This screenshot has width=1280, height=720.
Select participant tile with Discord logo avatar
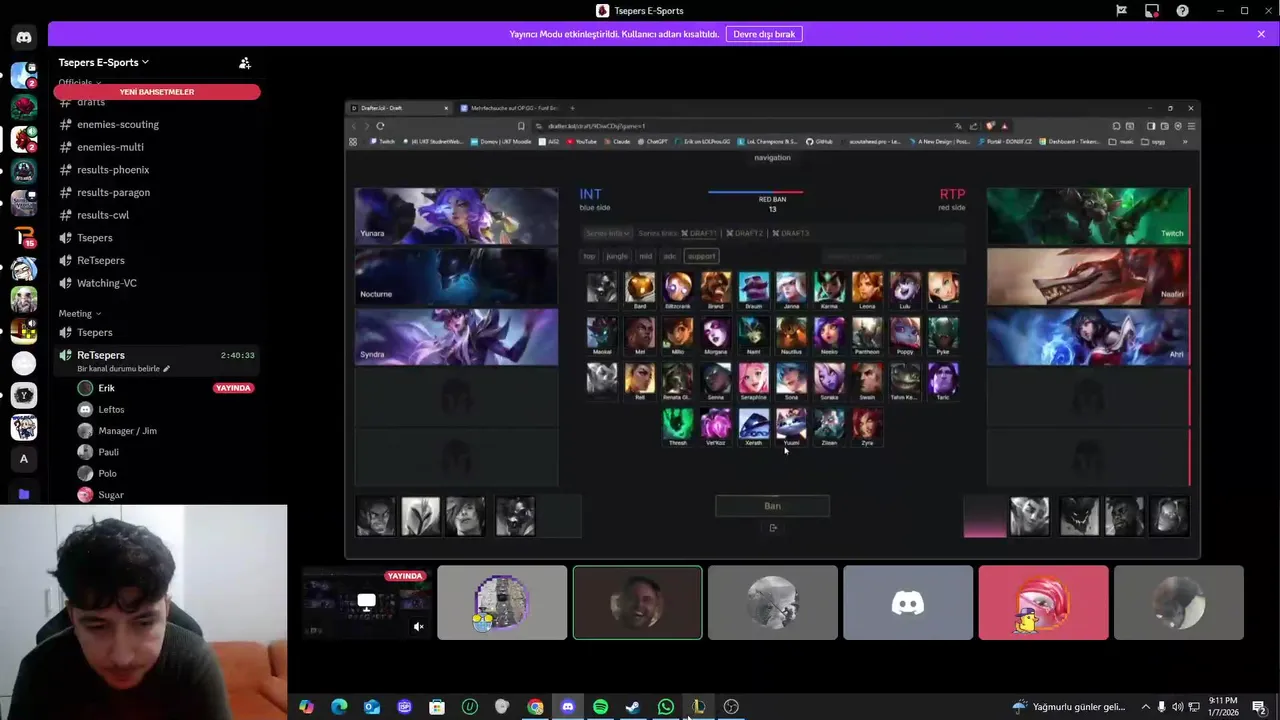click(x=908, y=603)
